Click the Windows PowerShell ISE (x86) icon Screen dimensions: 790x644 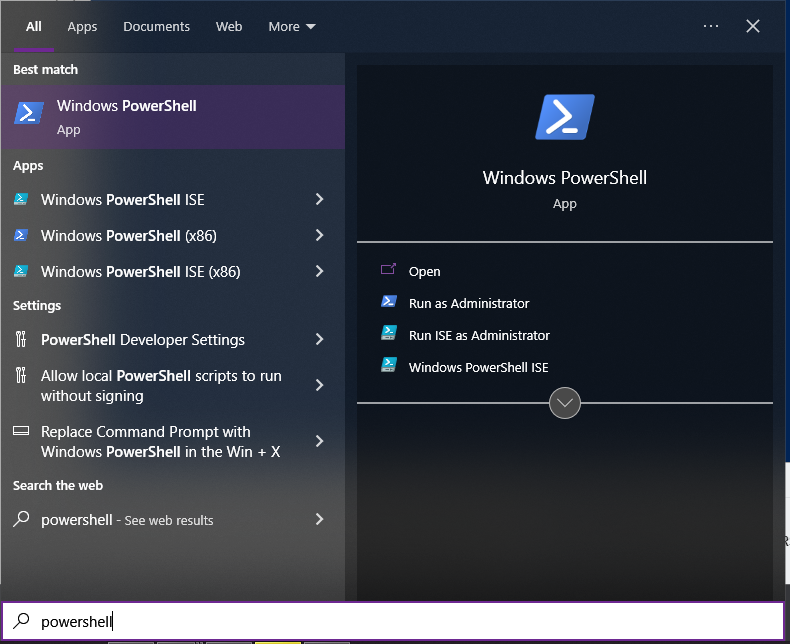pos(21,271)
